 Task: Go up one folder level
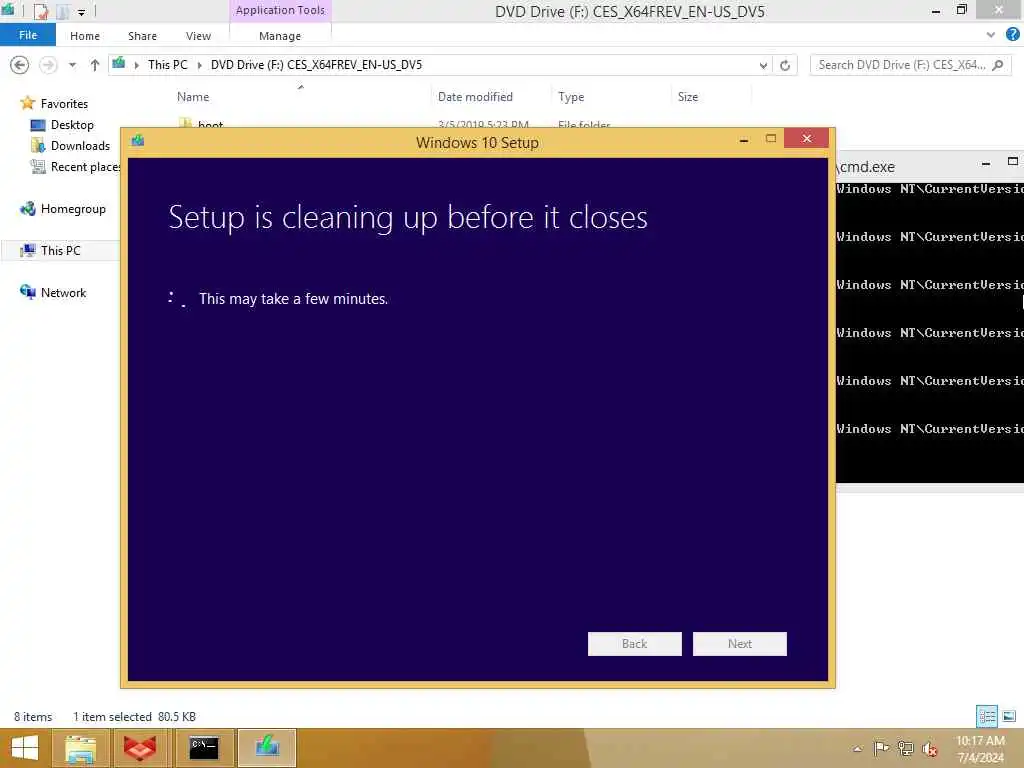[95, 65]
